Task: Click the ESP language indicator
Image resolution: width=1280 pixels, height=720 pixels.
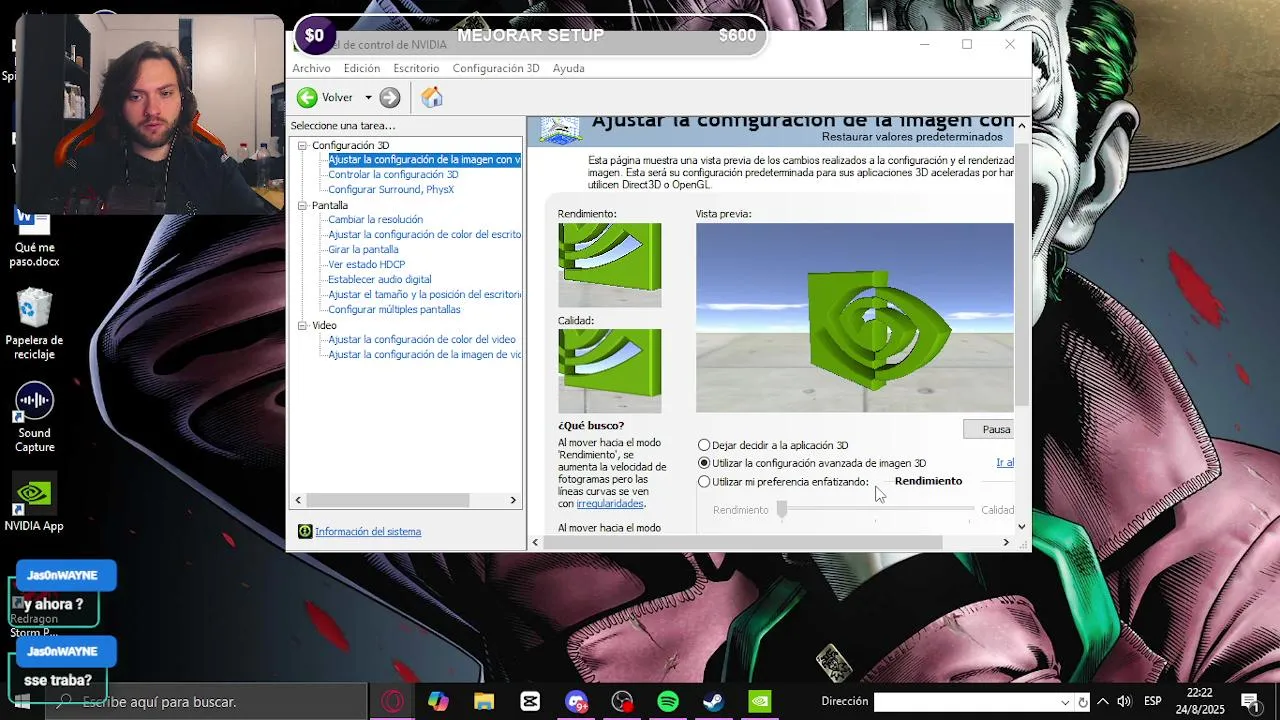Action: tap(1152, 701)
